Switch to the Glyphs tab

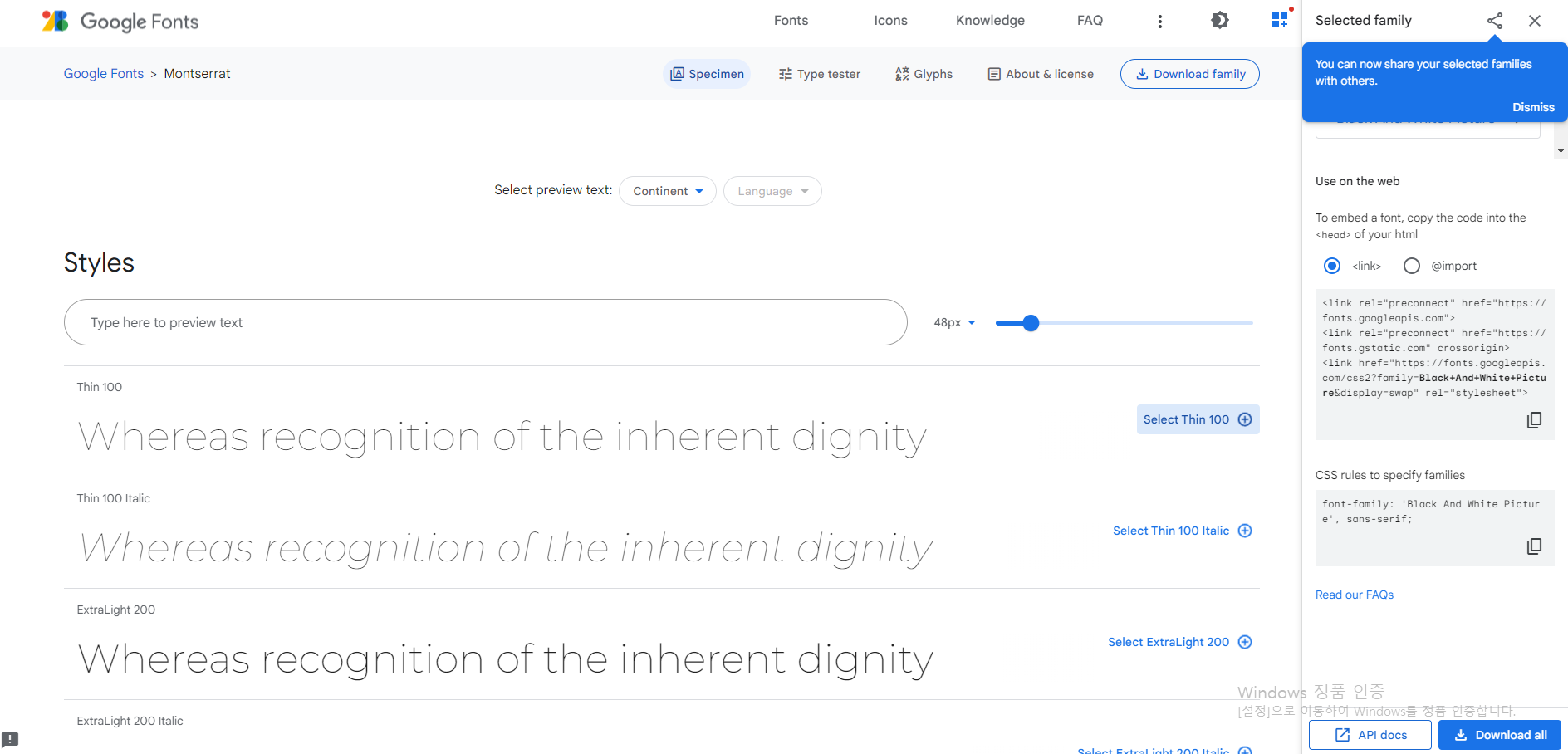click(924, 74)
